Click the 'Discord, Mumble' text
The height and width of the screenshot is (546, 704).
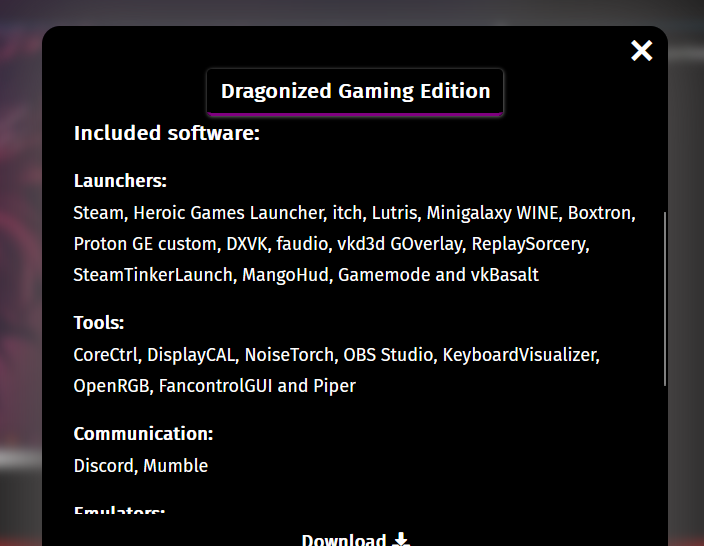141,466
